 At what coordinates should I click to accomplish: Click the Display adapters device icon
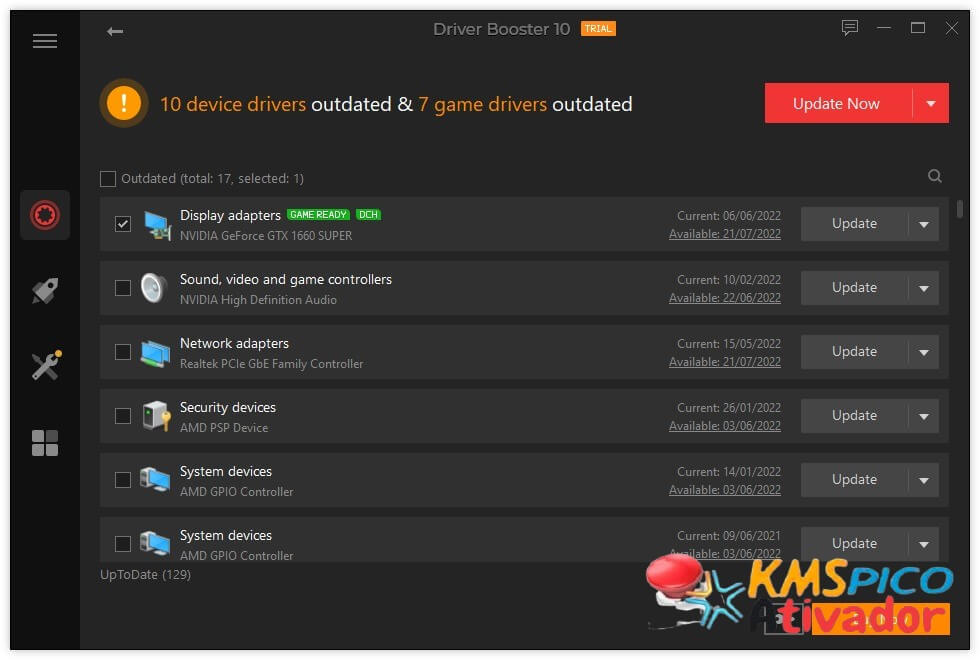pos(157,225)
